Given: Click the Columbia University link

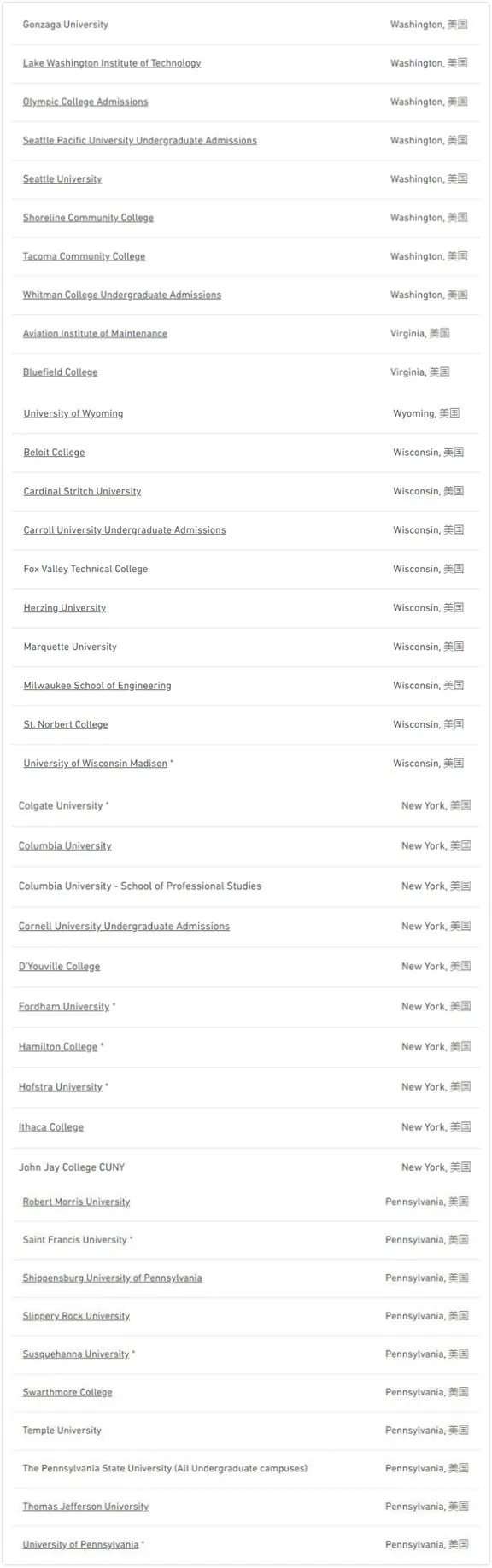Looking at the screenshot, I should 65,846.
